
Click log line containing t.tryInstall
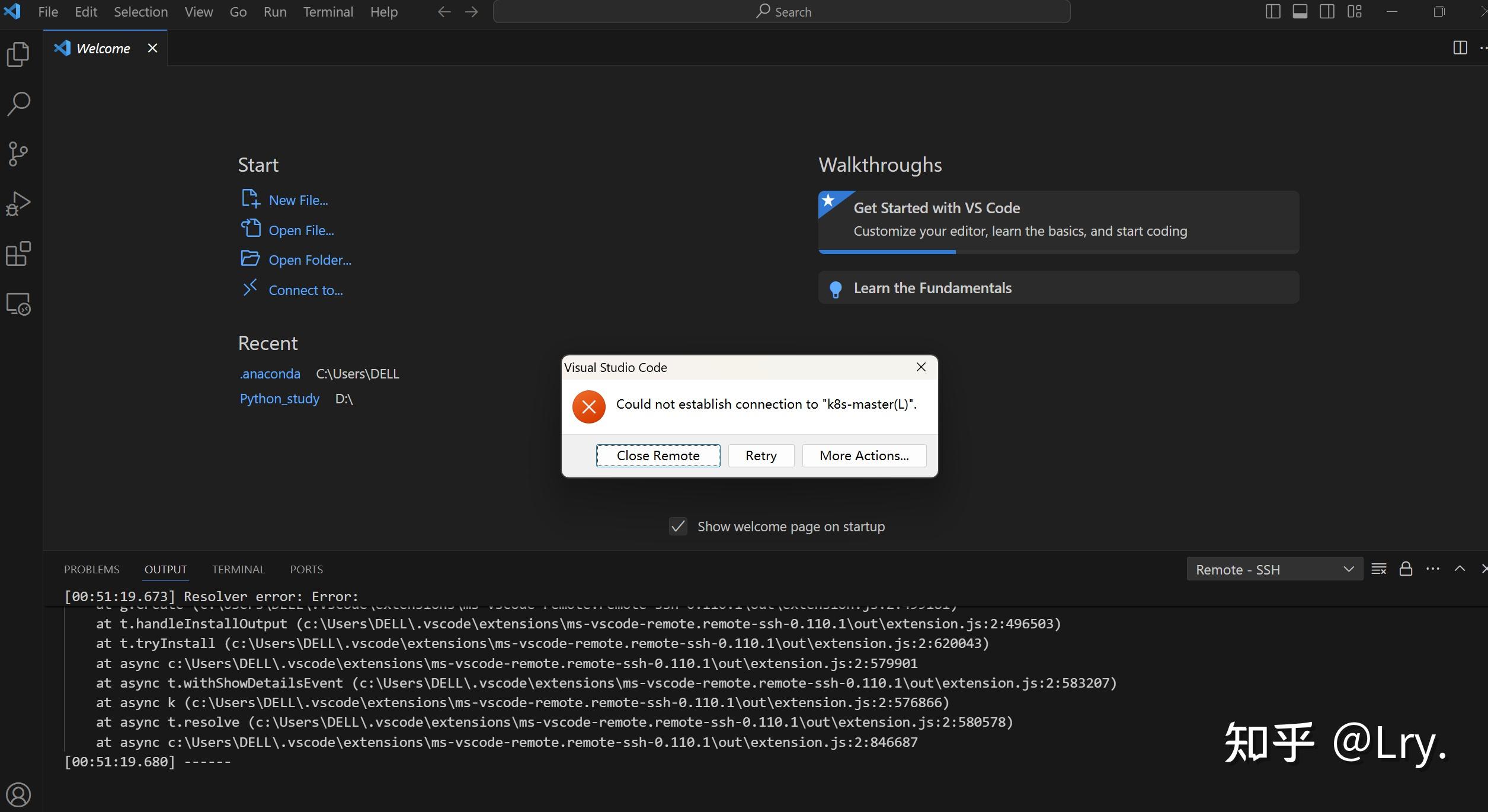[542, 643]
